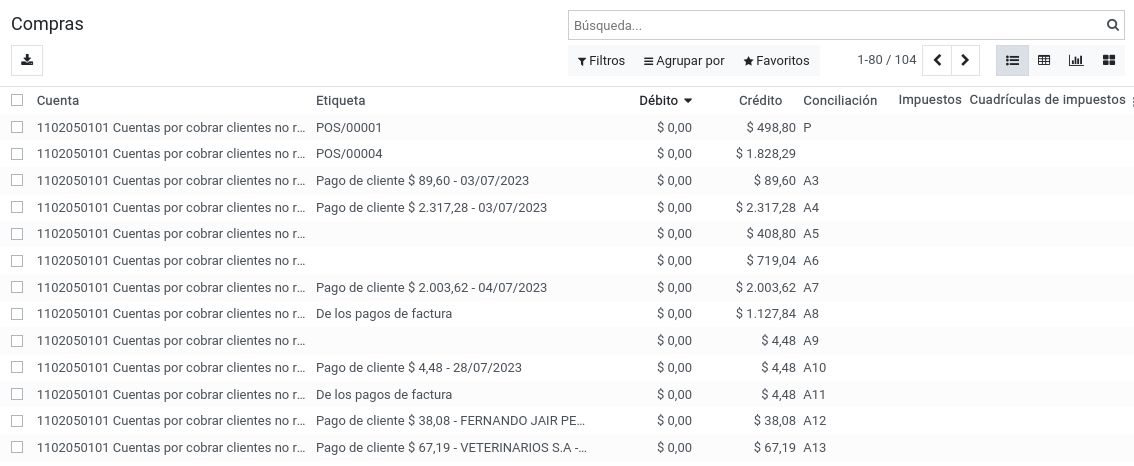Open the Favoritos dropdown
This screenshot has height=466, width=1134.
776,61
